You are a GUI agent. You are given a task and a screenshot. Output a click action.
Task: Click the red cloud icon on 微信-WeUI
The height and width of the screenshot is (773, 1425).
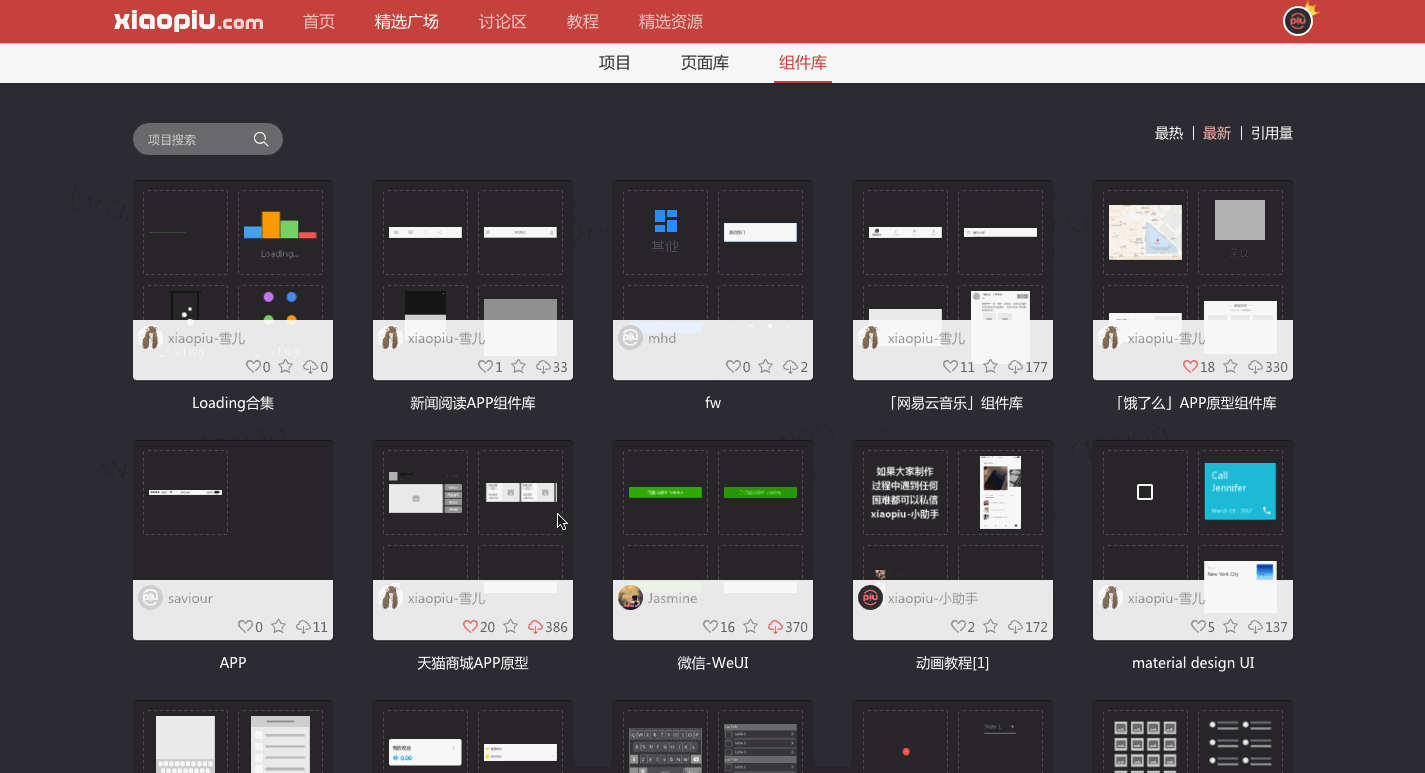(775, 627)
